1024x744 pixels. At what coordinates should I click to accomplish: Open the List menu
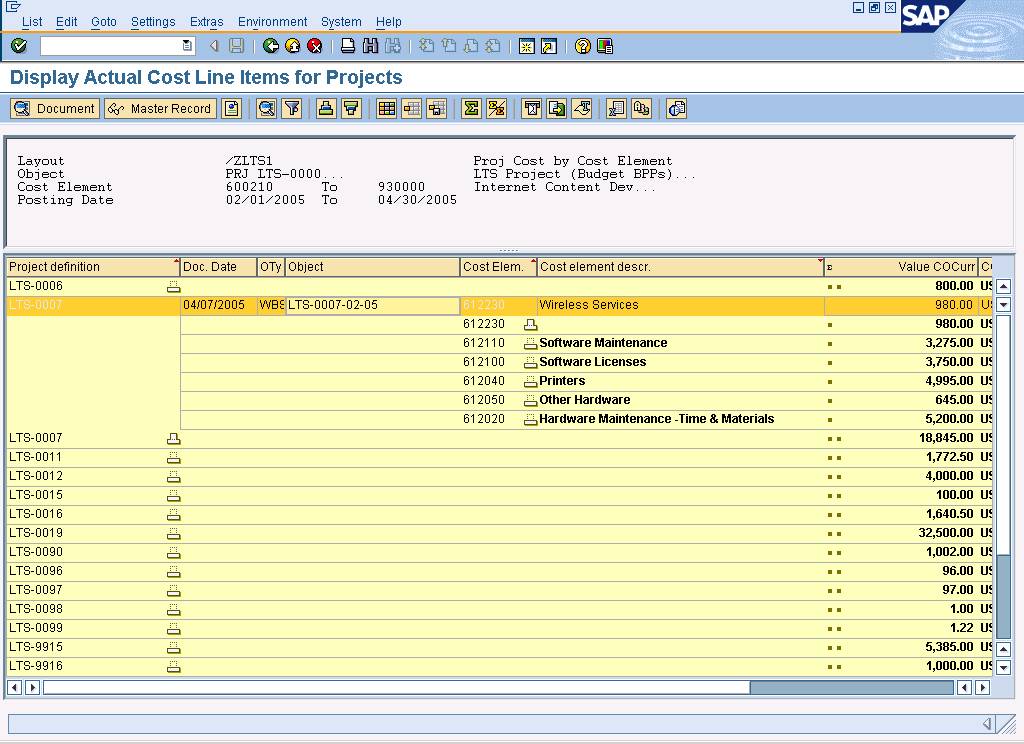[32, 22]
